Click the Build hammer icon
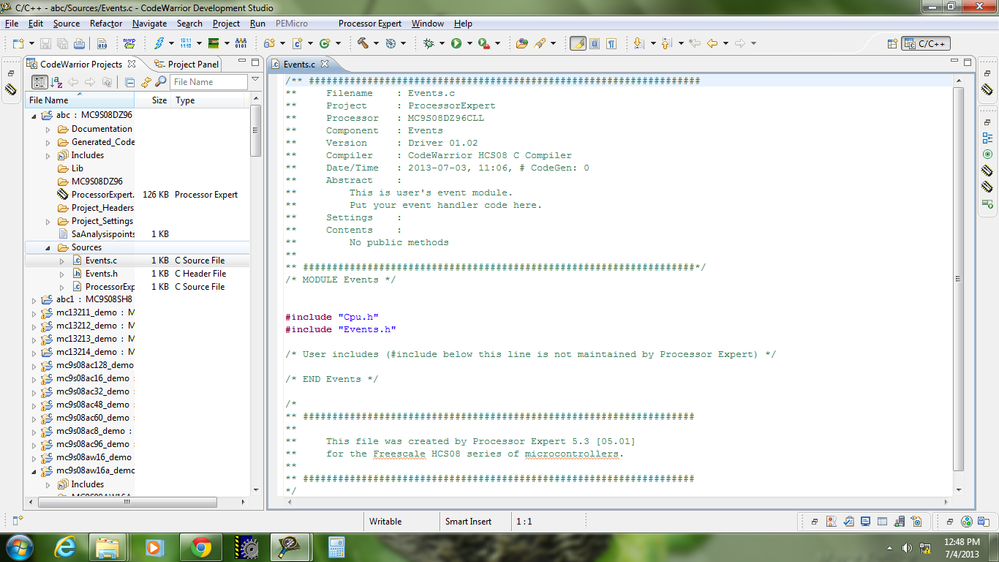 click(x=363, y=43)
